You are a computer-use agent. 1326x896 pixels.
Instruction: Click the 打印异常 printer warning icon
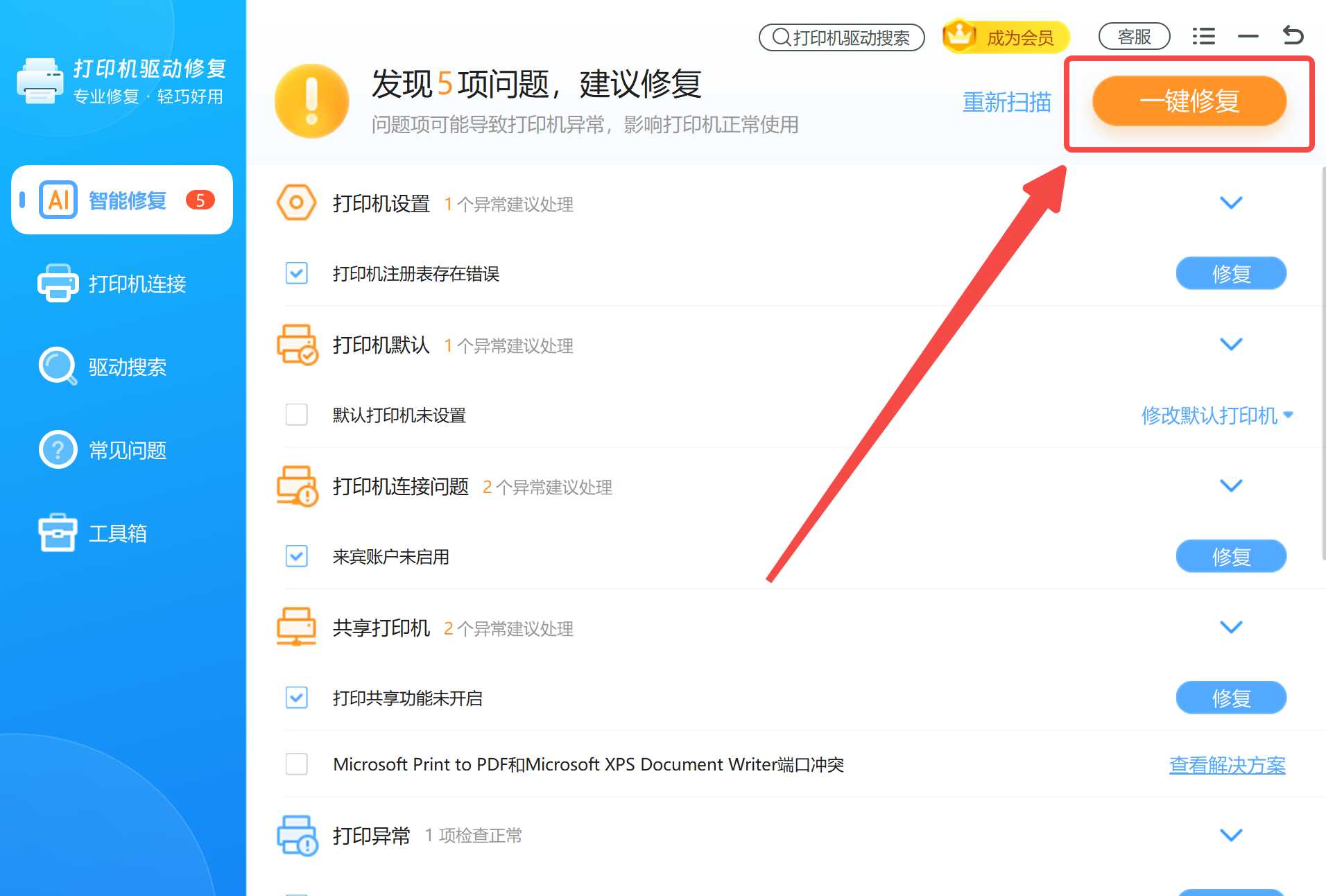pos(297,835)
